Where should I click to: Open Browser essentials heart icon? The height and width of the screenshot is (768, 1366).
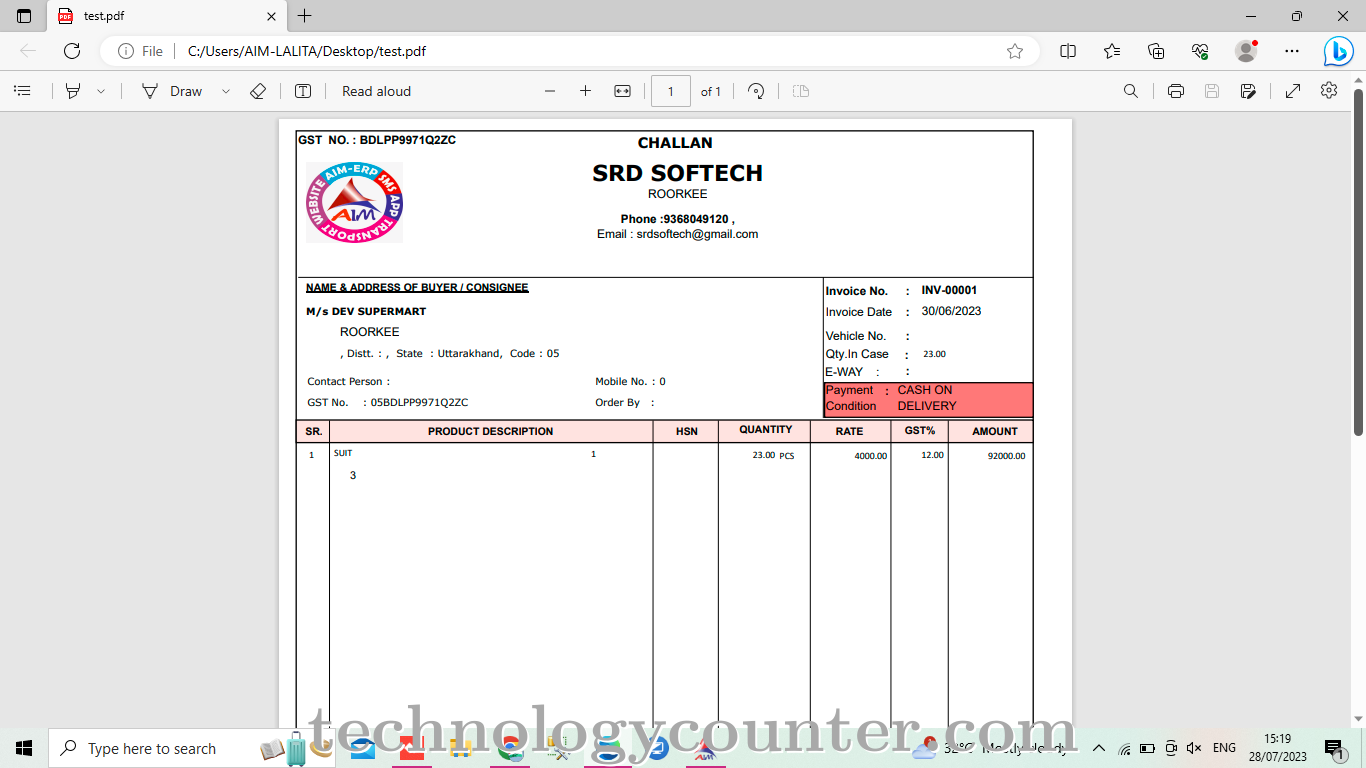pyautogui.click(x=1200, y=51)
